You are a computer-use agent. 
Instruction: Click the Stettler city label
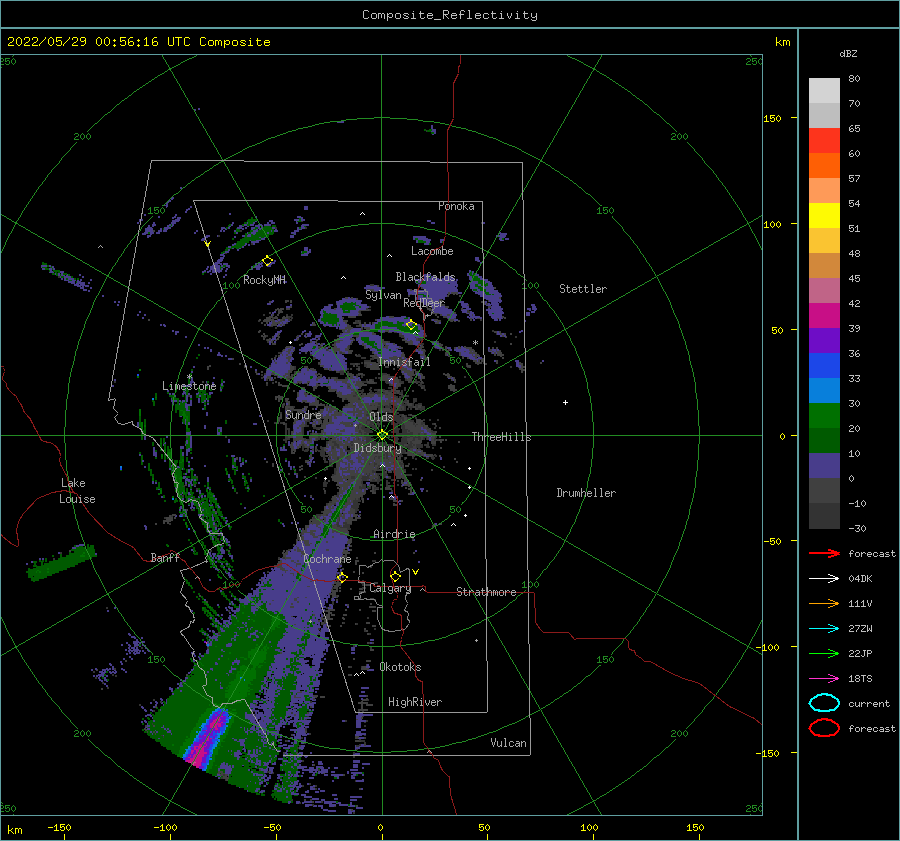(583, 289)
